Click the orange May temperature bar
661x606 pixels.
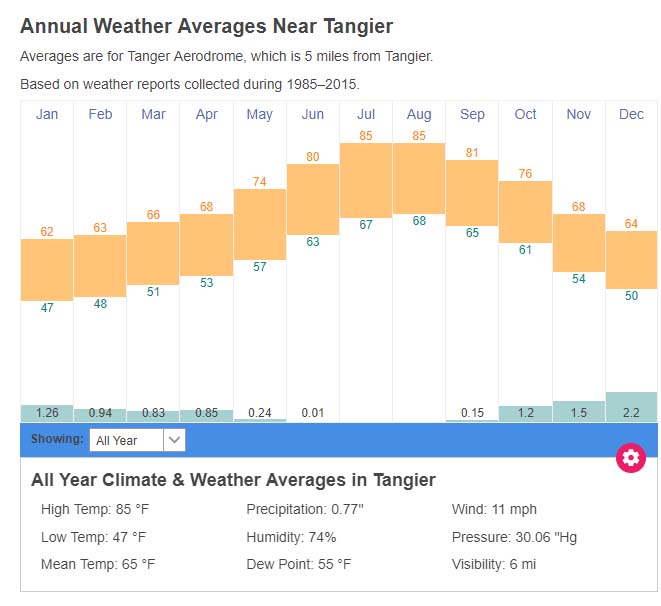[x=260, y=224]
